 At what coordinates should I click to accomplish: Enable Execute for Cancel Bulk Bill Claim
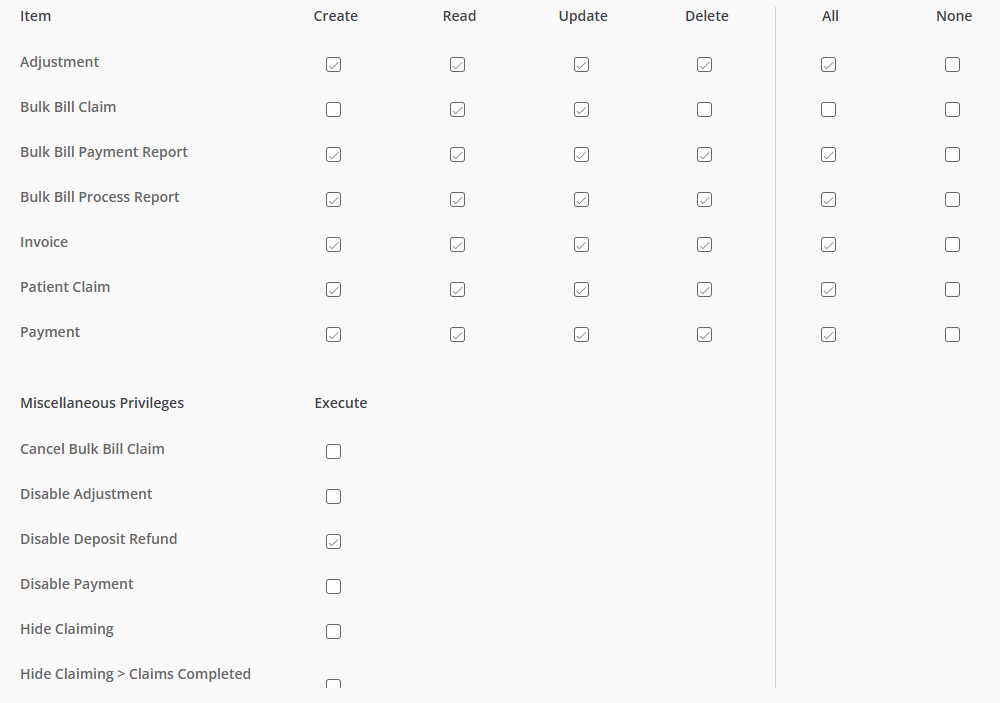pyautogui.click(x=334, y=452)
